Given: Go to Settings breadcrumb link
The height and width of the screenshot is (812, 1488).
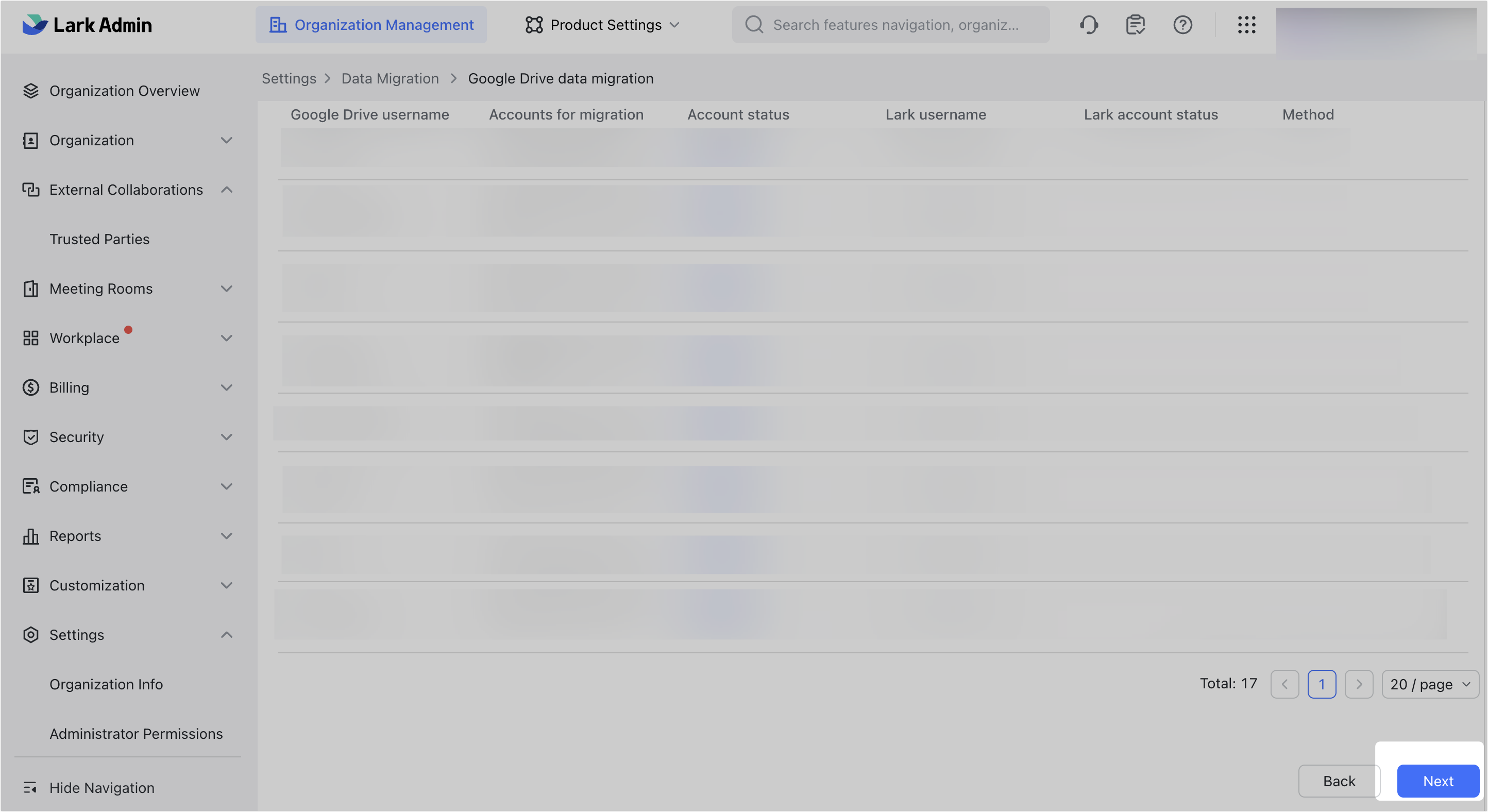Looking at the screenshot, I should (289, 78).
